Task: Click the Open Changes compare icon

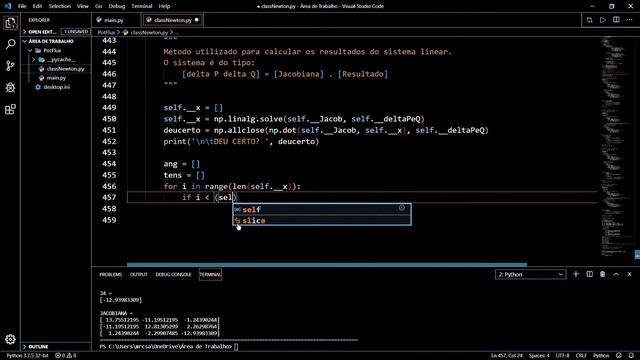Action: [589, 20]
